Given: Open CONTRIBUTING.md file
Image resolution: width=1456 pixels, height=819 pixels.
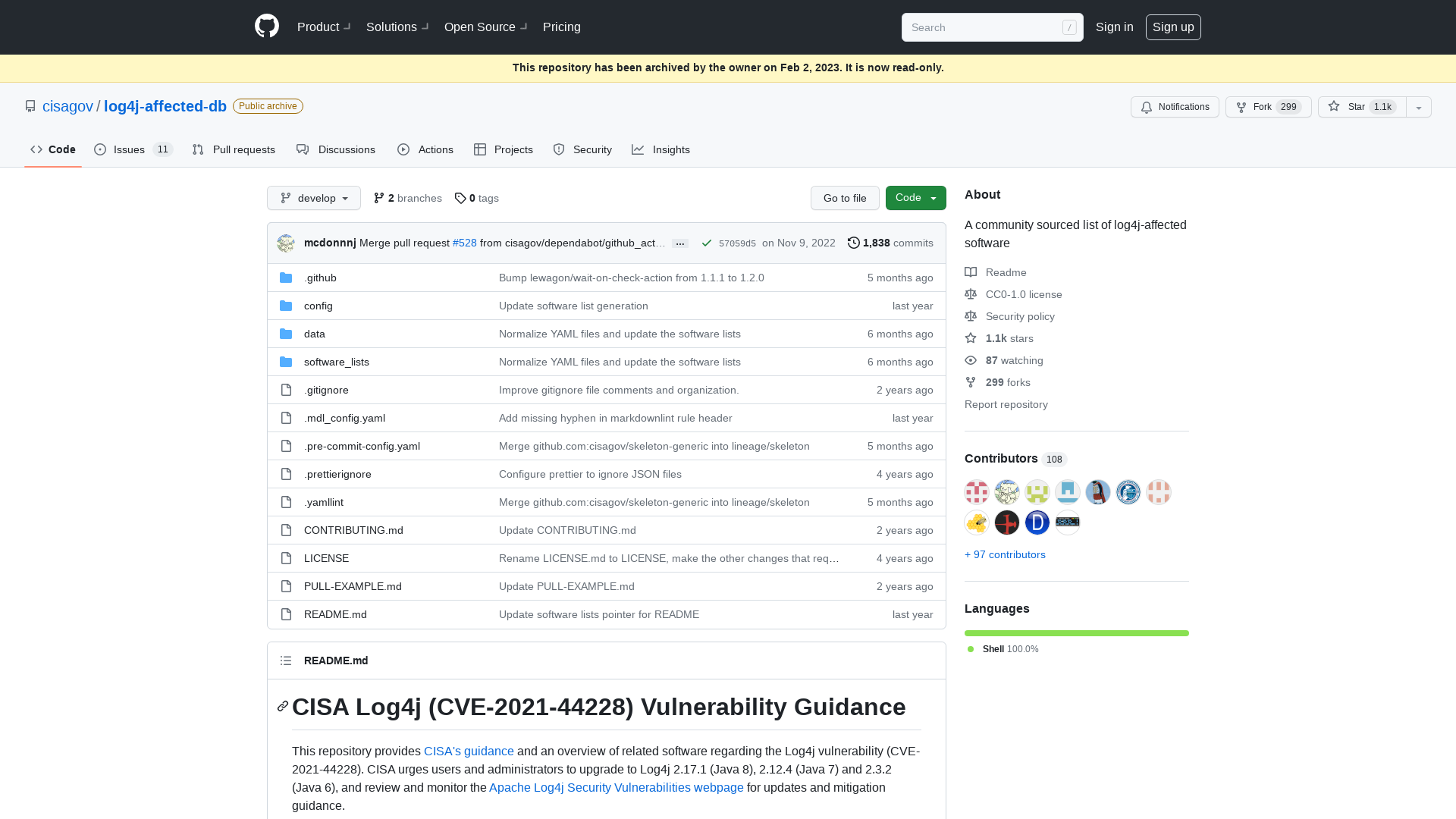Looking at the screenshot, I should pyautogui.click(x=353, y=530).
